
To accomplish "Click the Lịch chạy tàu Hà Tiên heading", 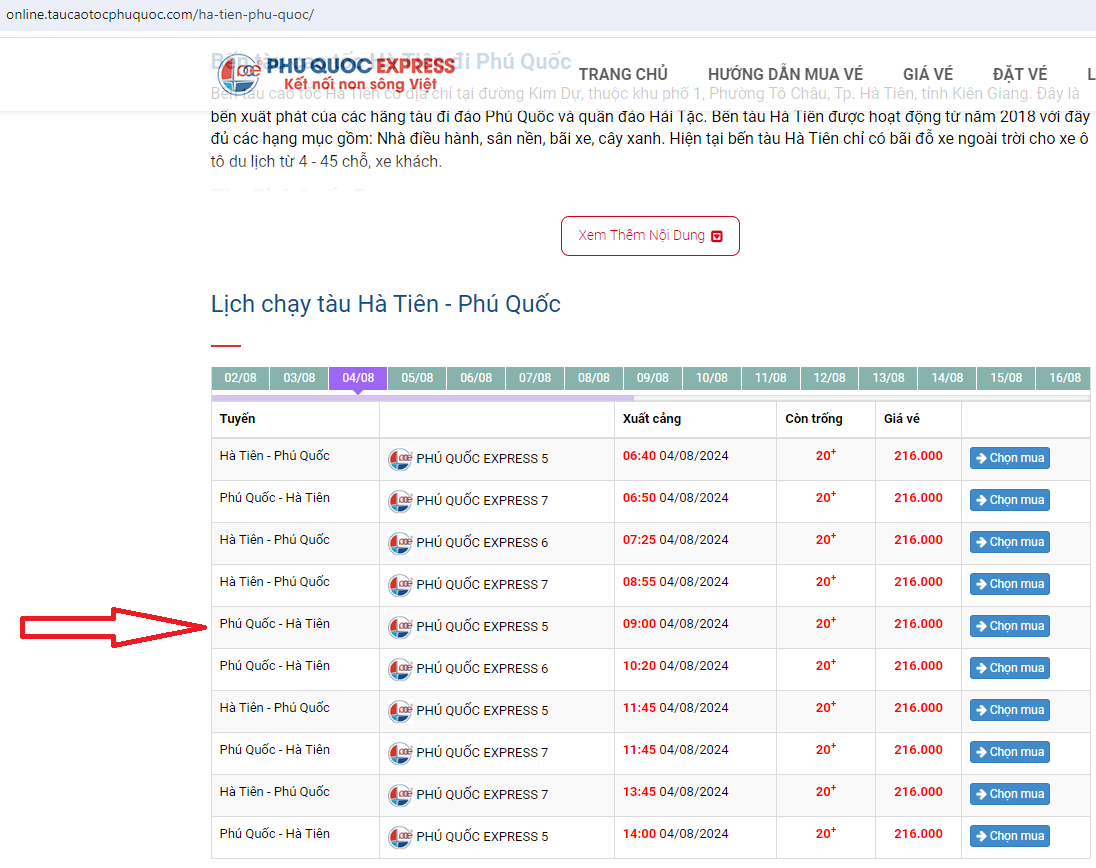I will pyautogui.click(x=386, y=304).
